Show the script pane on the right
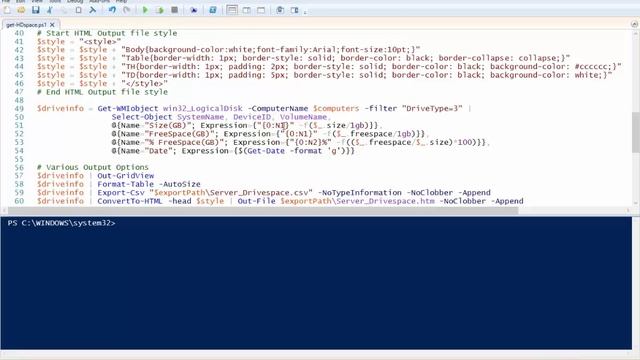This screenshot has height=360, width=640. pos(247,10)
